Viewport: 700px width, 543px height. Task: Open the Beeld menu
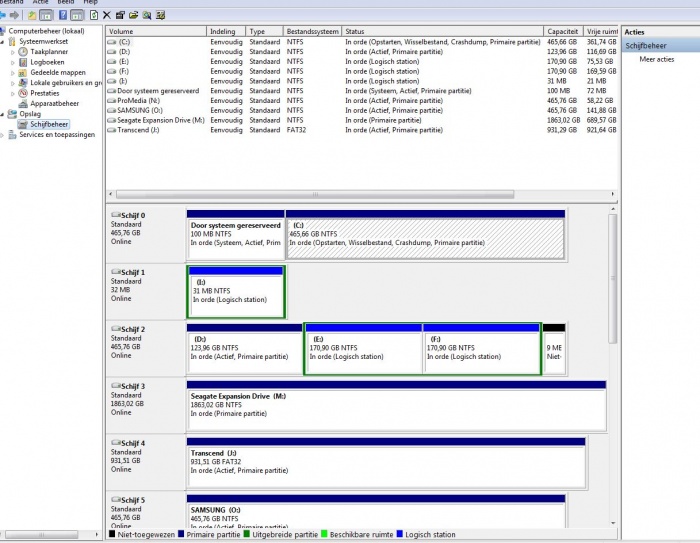pos(65,3)
